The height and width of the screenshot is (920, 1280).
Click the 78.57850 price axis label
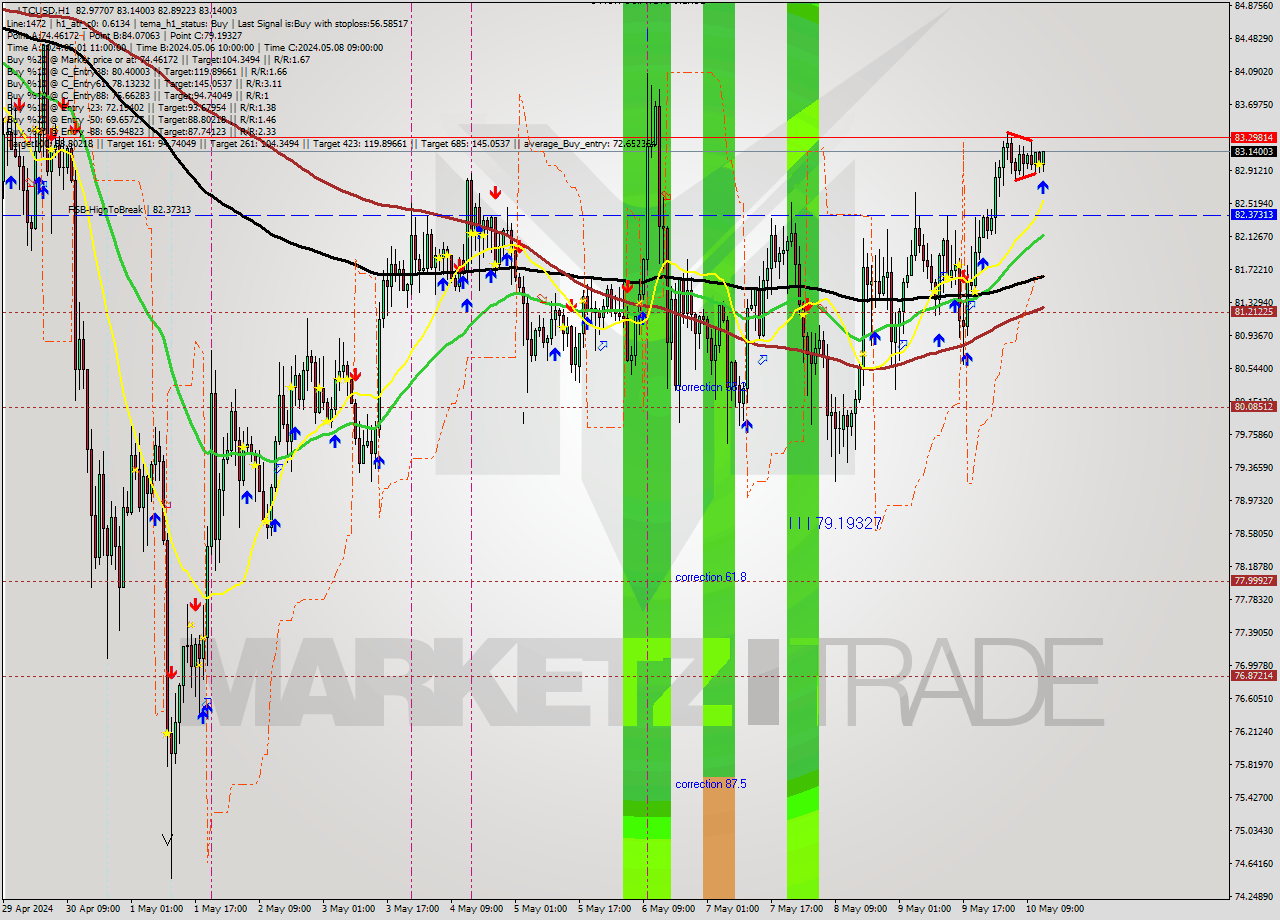(1253, 533)
